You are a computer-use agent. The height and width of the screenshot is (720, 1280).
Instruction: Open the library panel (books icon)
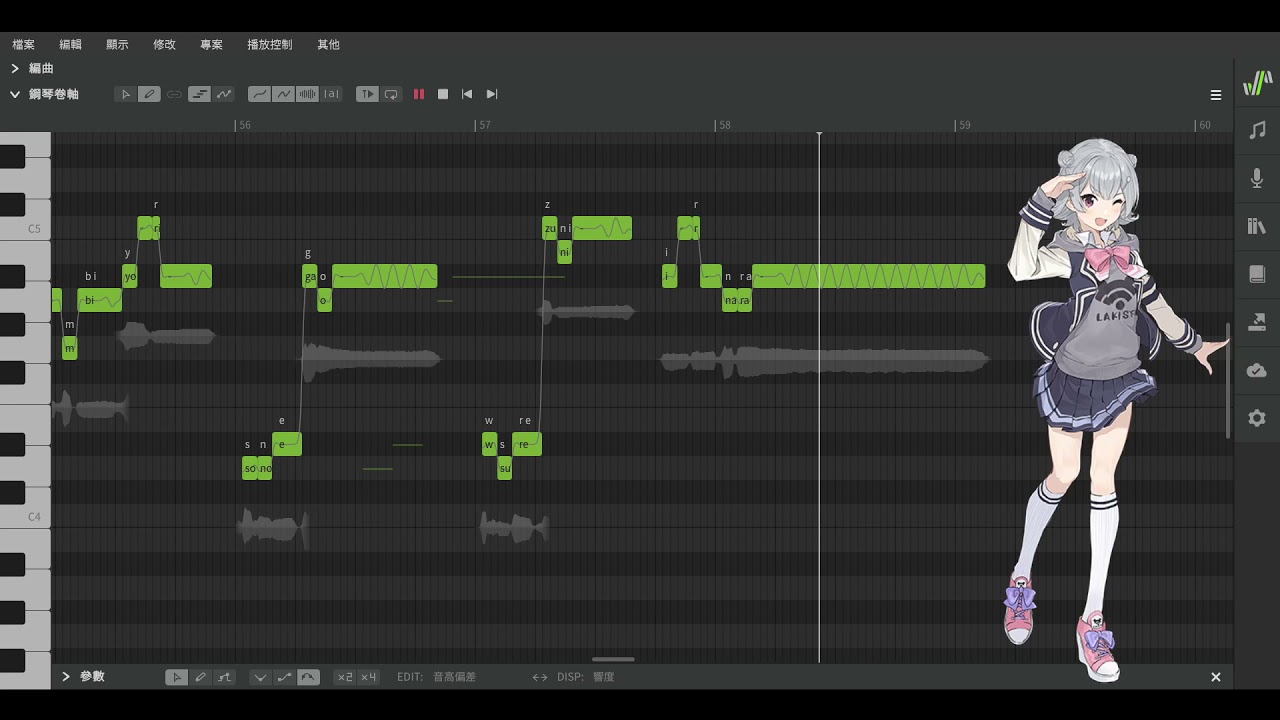coord(1257,226)
